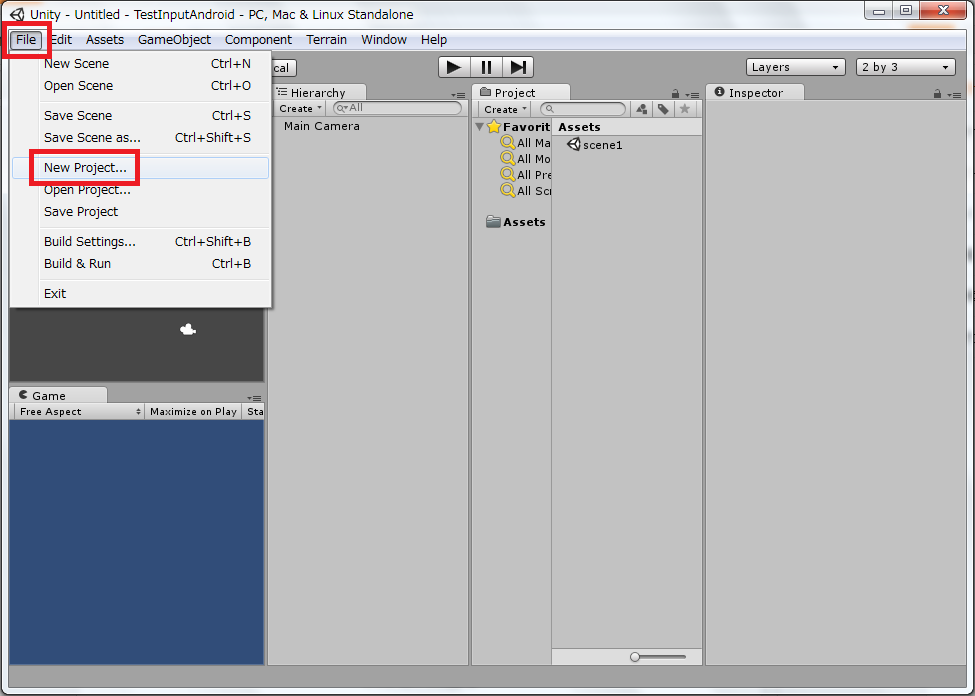Image resolution: width=975 pixels, height=696 pixels.
Task: Choose Build Settings... menu entry
Action: (x=141, y=241)
